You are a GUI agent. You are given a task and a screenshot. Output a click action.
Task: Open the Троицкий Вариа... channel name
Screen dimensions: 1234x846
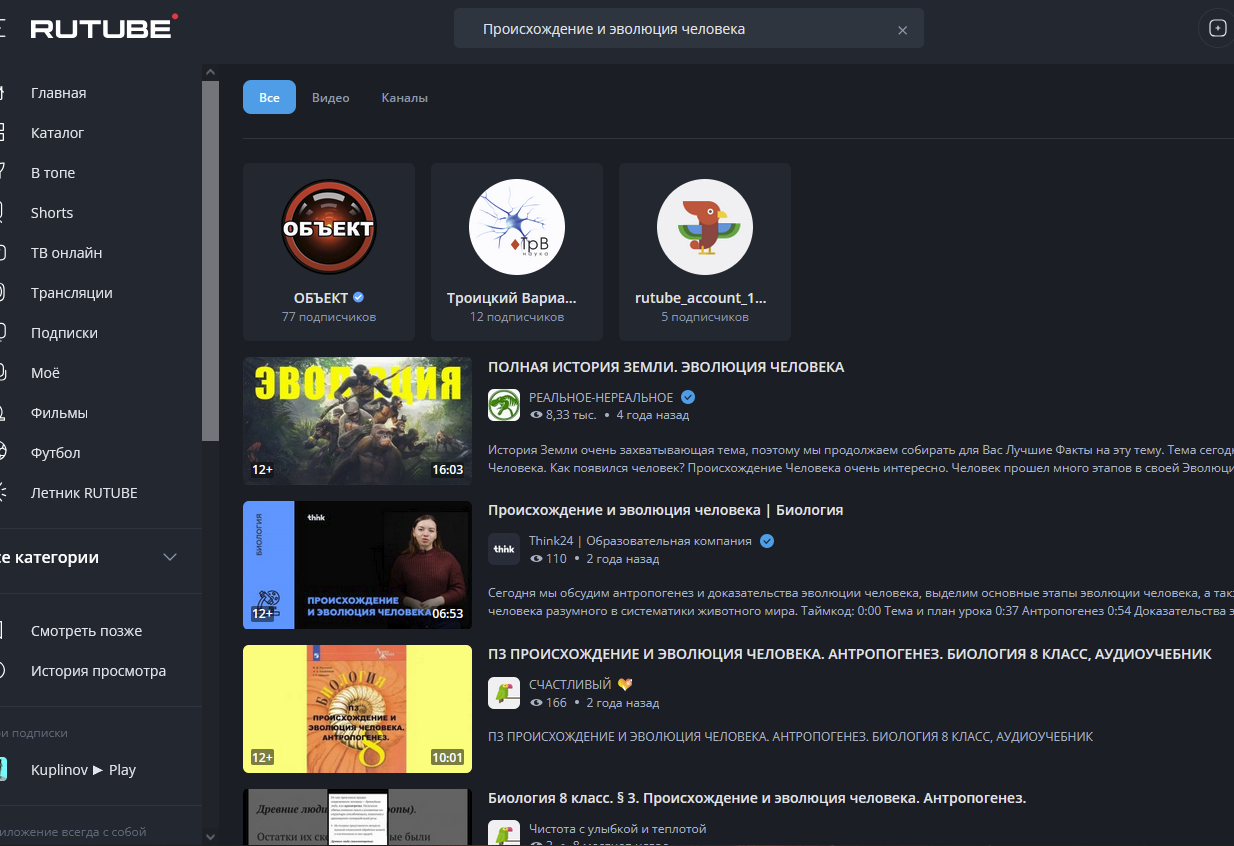512,298
